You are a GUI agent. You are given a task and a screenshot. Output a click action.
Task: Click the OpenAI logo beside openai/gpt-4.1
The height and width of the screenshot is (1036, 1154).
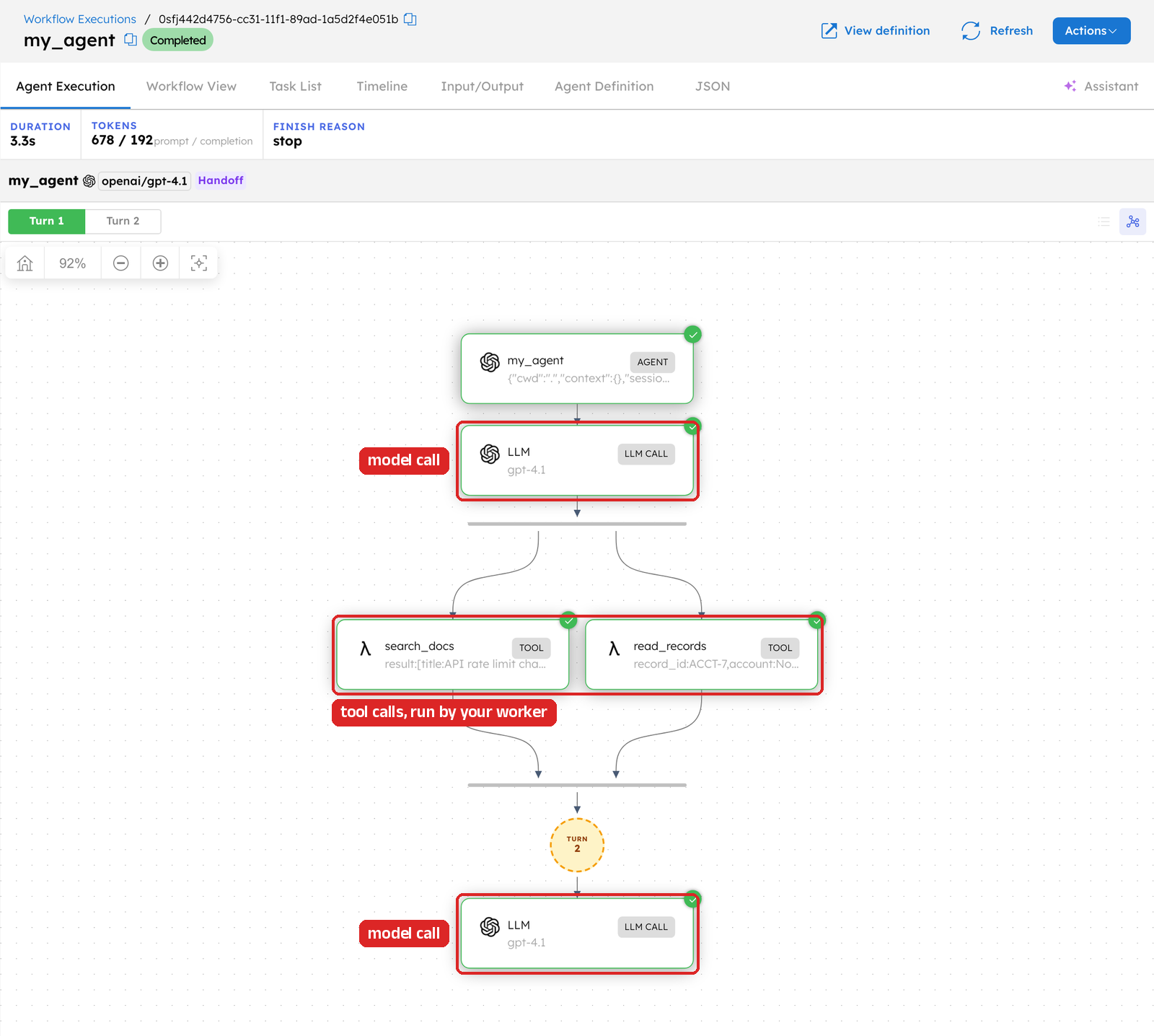[x=89, y=181]
